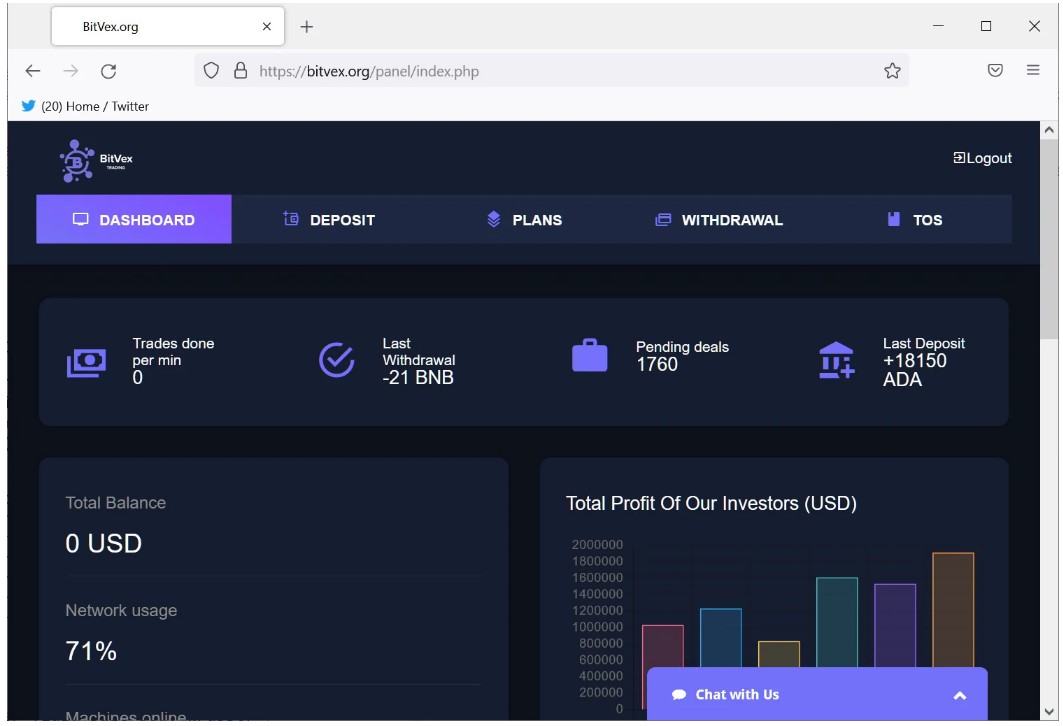Click the Logout link
This screenshot has width=1063, height=726.
(x=982, y=158)
